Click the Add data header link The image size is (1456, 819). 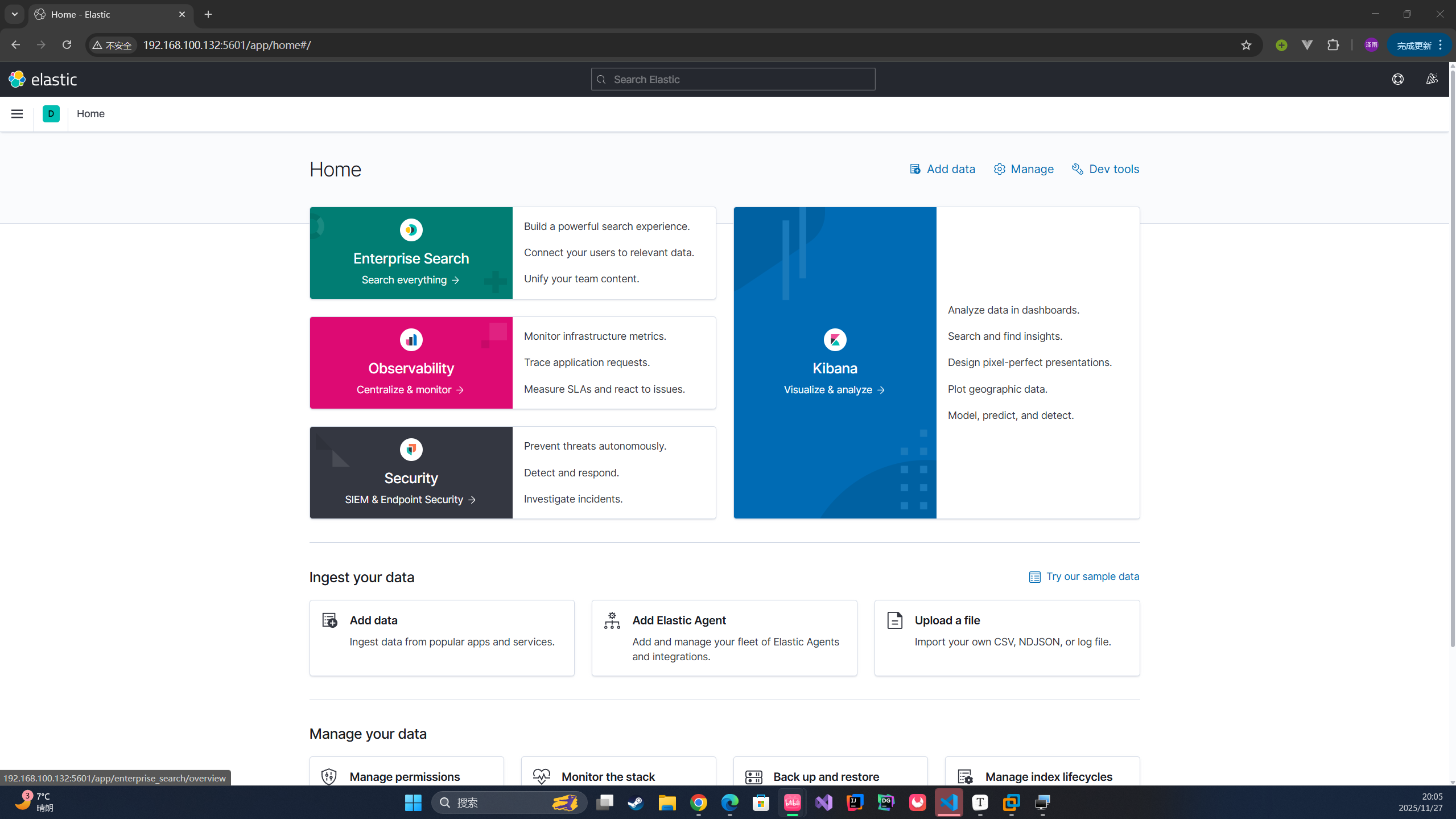(942, 169)
